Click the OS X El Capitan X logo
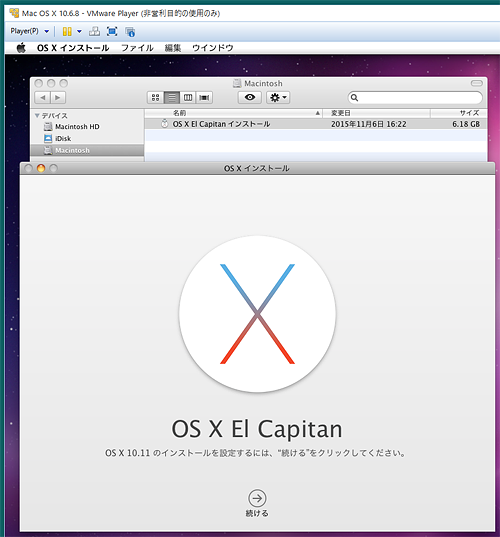Viewport: 500px width, 537px height. [257, 314]
